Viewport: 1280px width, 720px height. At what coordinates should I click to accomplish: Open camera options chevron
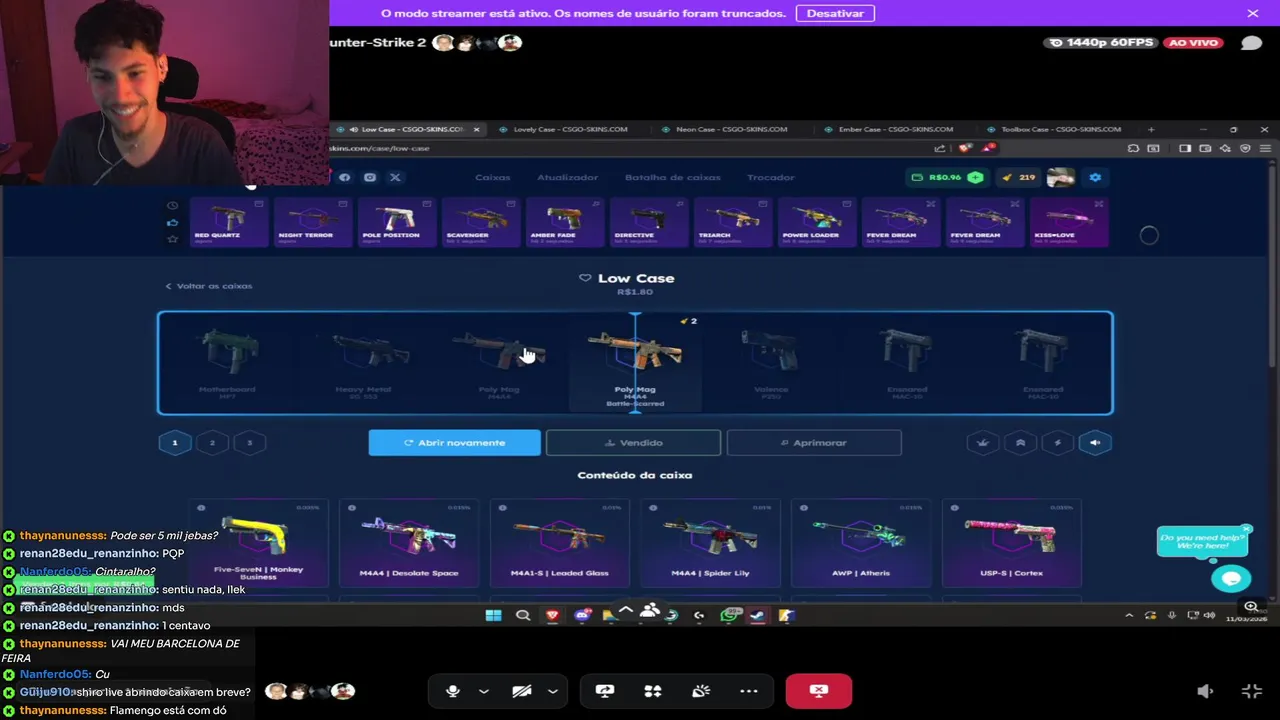point(552,691)
